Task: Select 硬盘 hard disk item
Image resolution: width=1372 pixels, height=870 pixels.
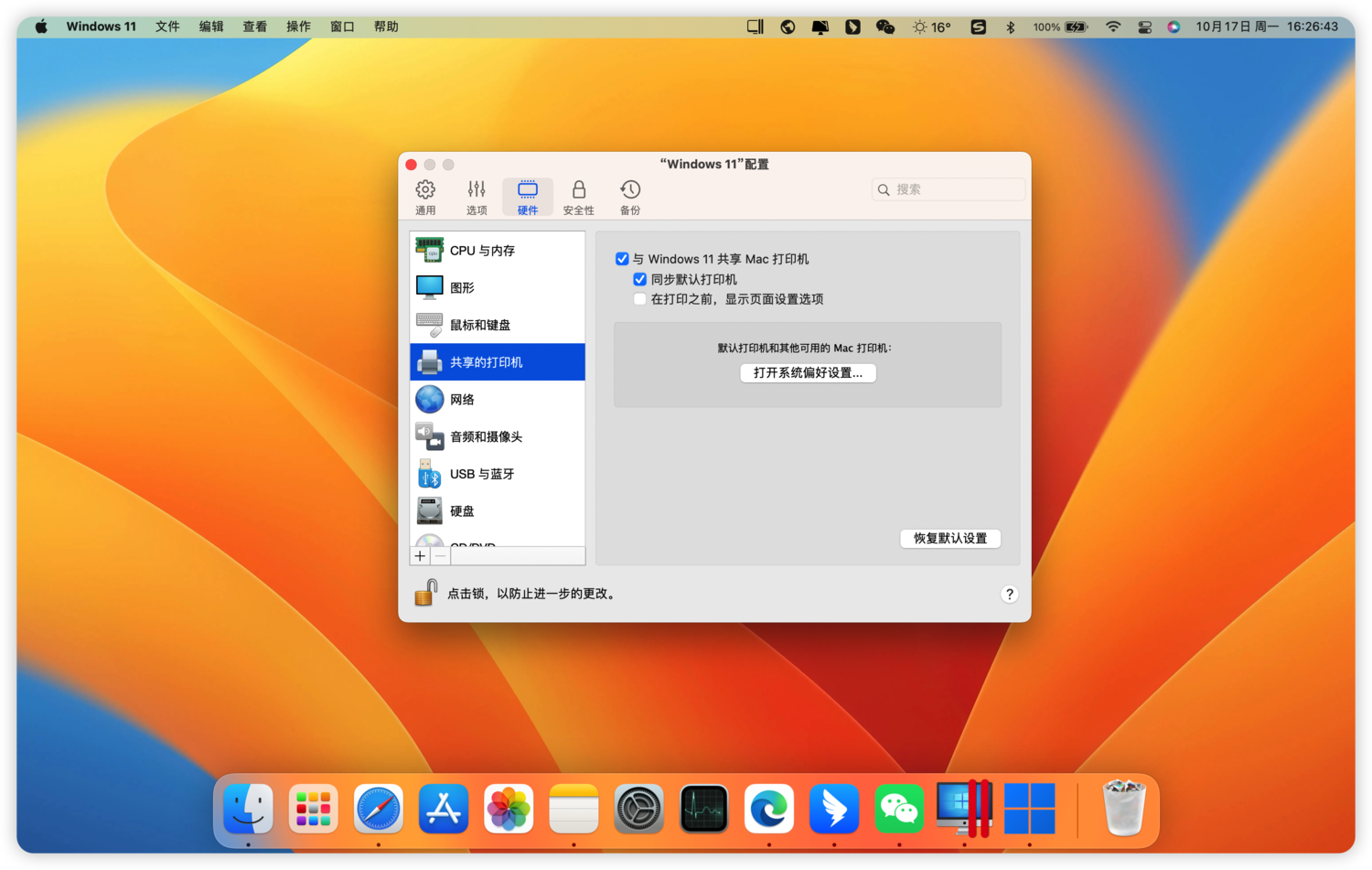Action: (498, 511)
